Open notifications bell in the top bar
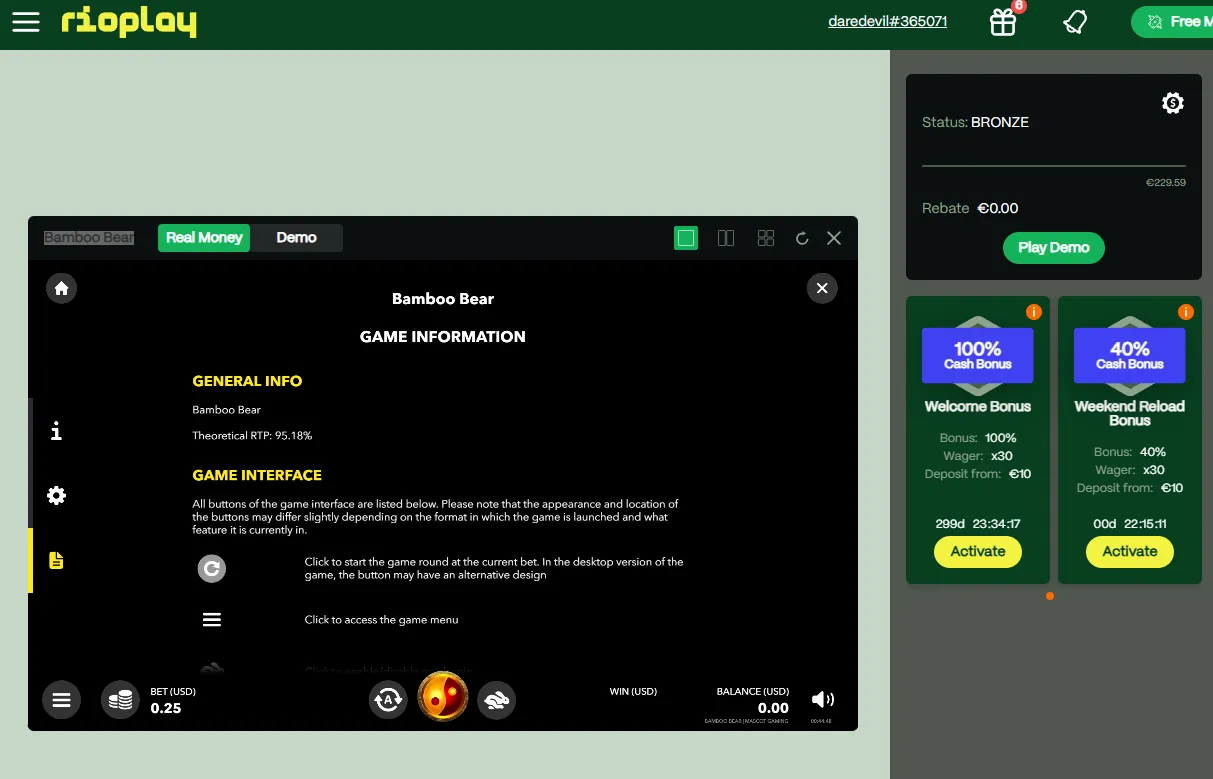 tap(1075, 22)
